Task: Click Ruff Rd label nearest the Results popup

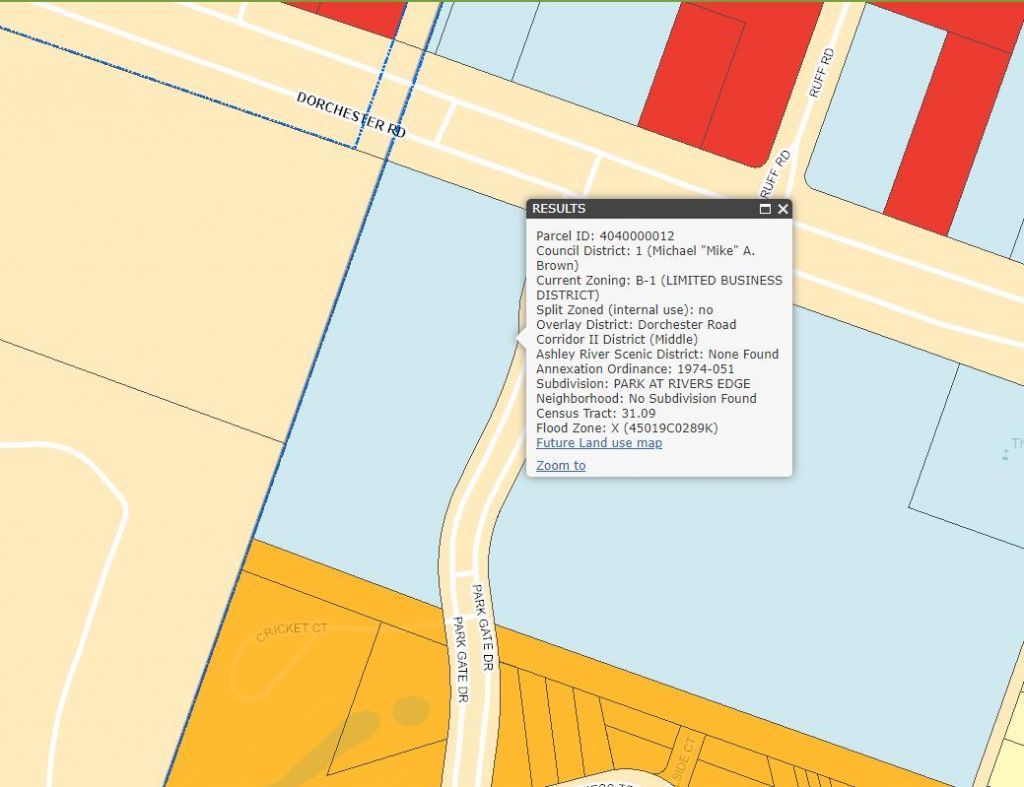Action: (775, 173)
